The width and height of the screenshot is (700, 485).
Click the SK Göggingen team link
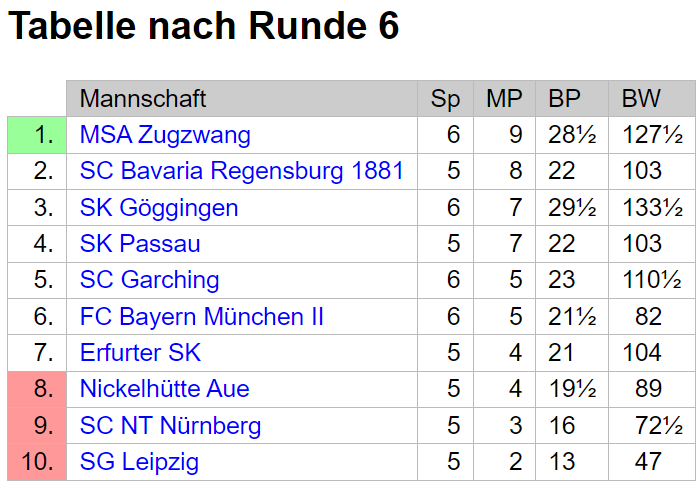coord(159,208)
